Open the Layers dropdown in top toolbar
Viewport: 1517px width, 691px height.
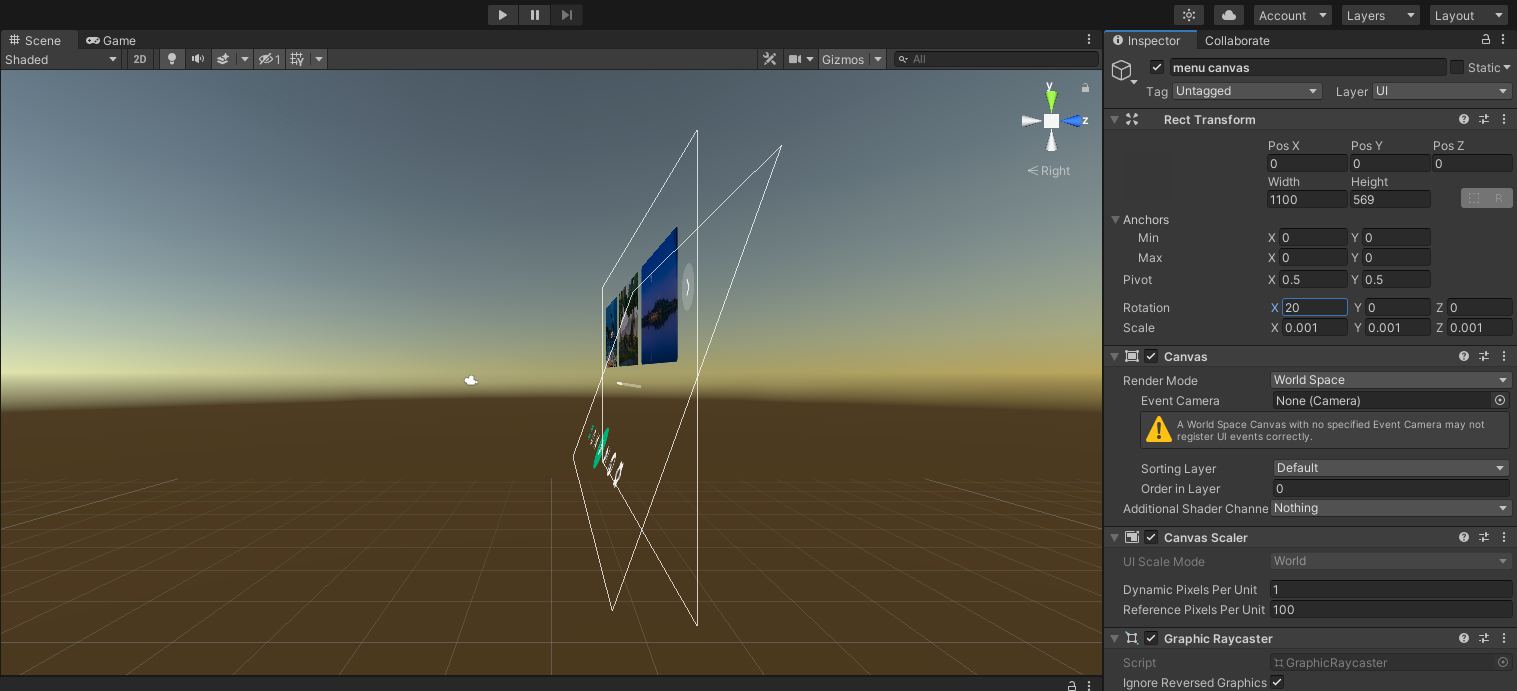pos(1380,15)
